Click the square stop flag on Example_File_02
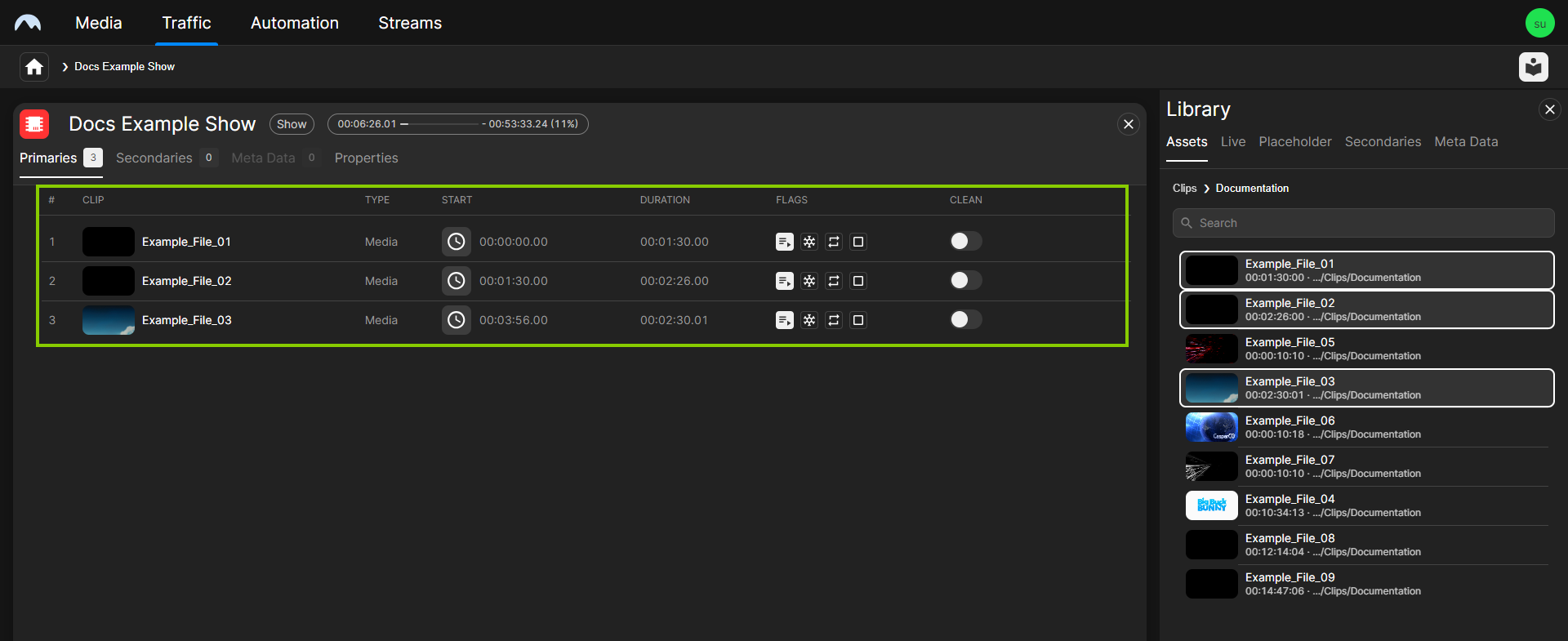This screenshot has height=641, width=1568. pyautogui.click(x=857, y=281)
